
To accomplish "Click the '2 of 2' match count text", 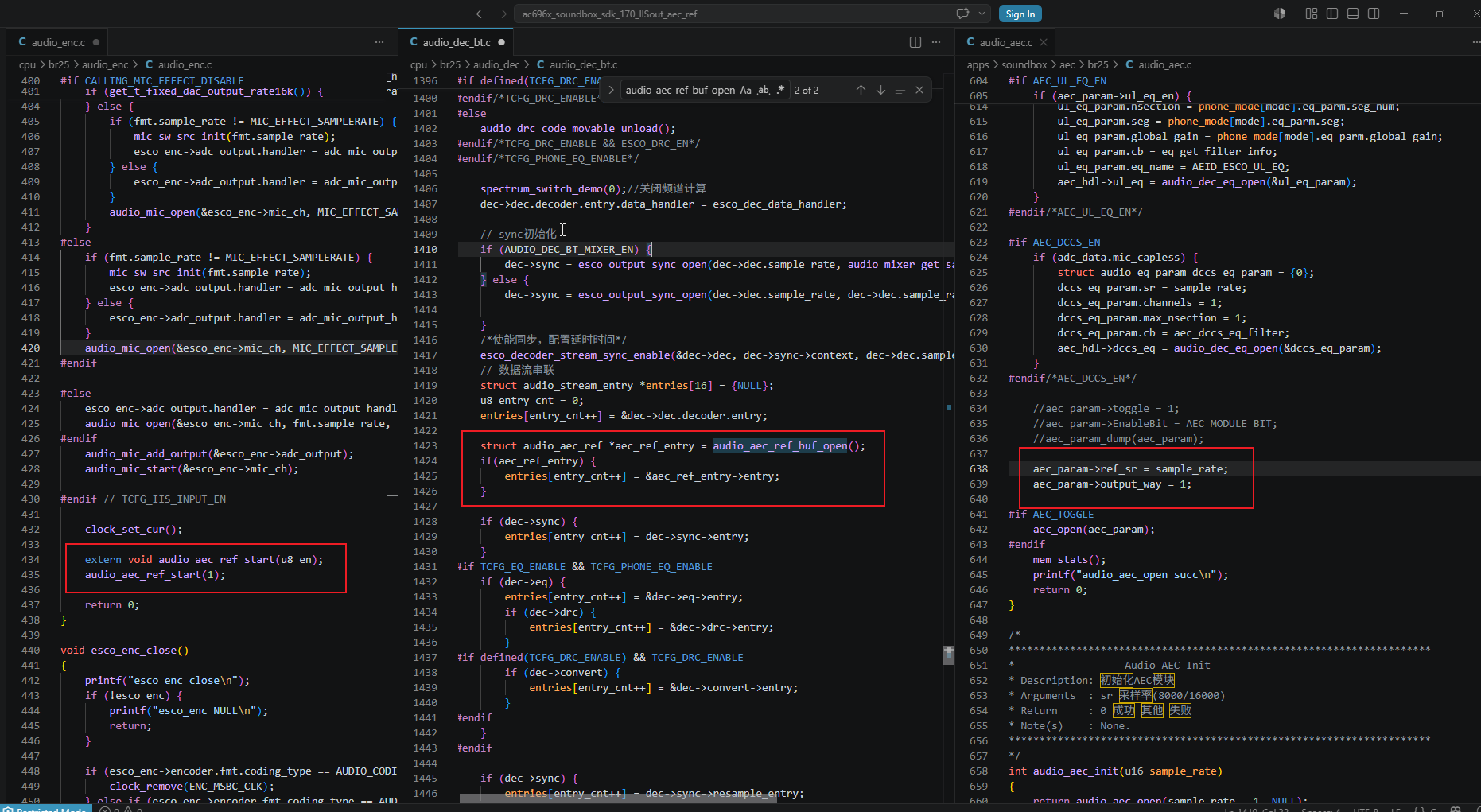I will (x=807, y=91).
